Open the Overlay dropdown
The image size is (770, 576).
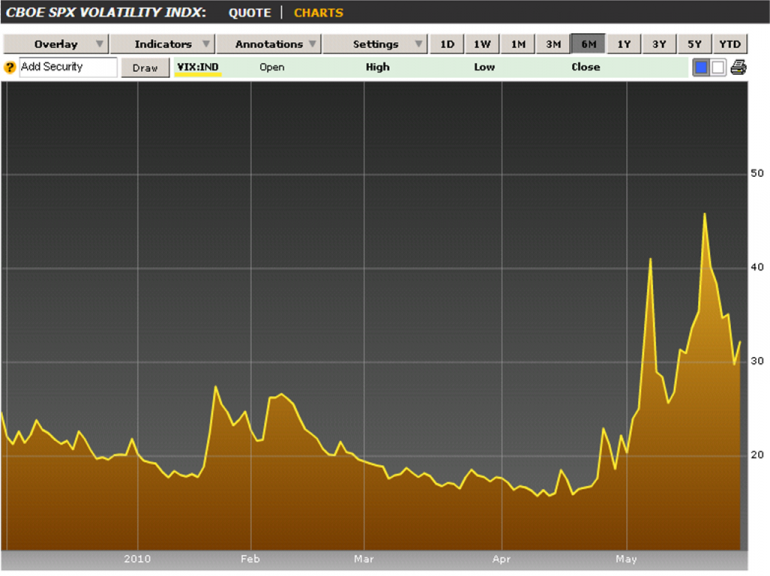pos(56,44)
